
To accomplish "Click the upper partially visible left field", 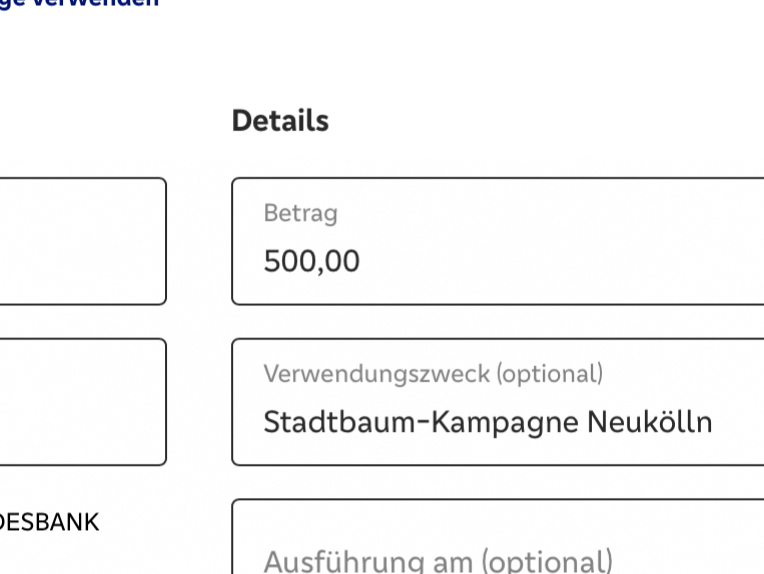I will 82,241.
